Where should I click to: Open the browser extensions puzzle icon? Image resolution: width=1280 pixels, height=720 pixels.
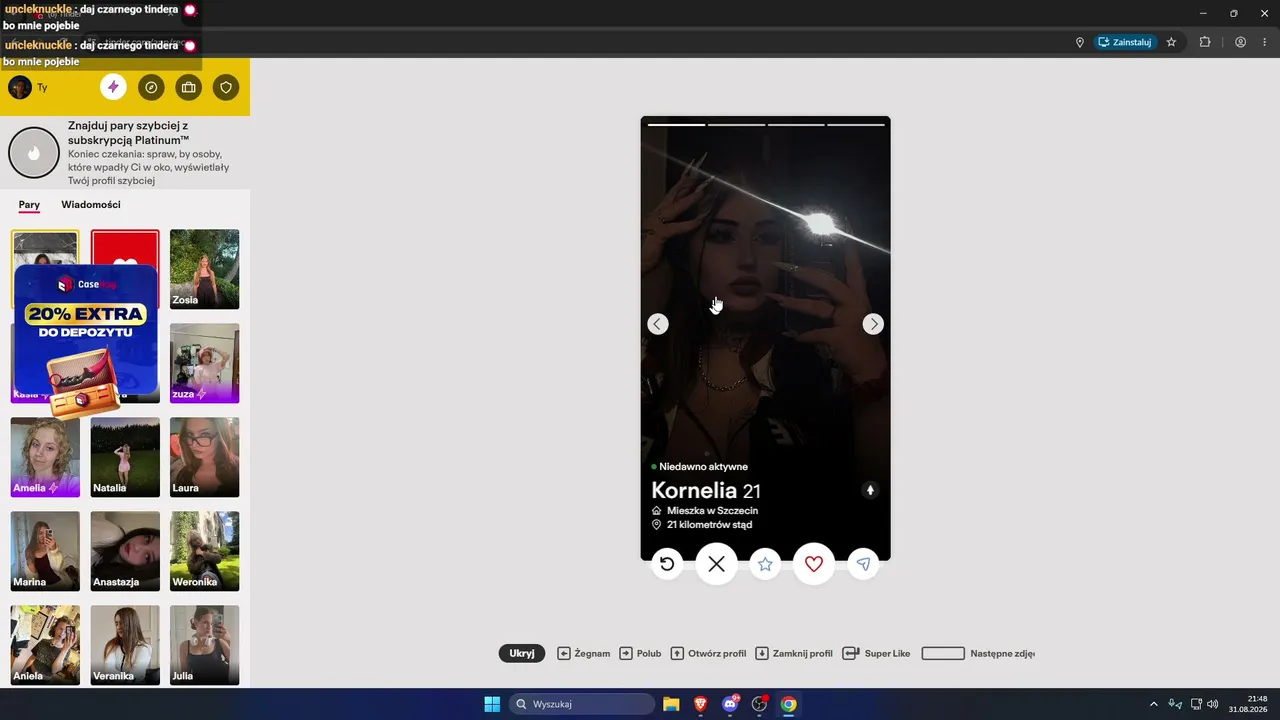point(1204,42)
